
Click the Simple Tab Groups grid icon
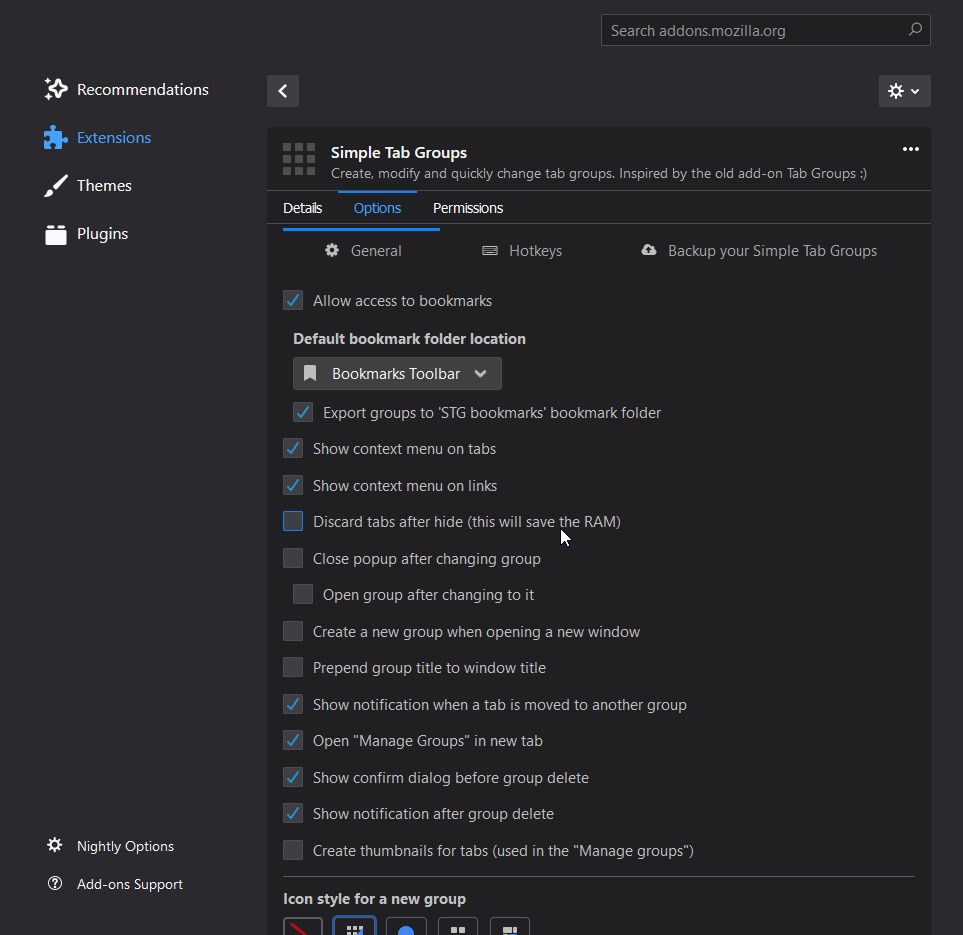pyautogui.click(x=299, y=159)
